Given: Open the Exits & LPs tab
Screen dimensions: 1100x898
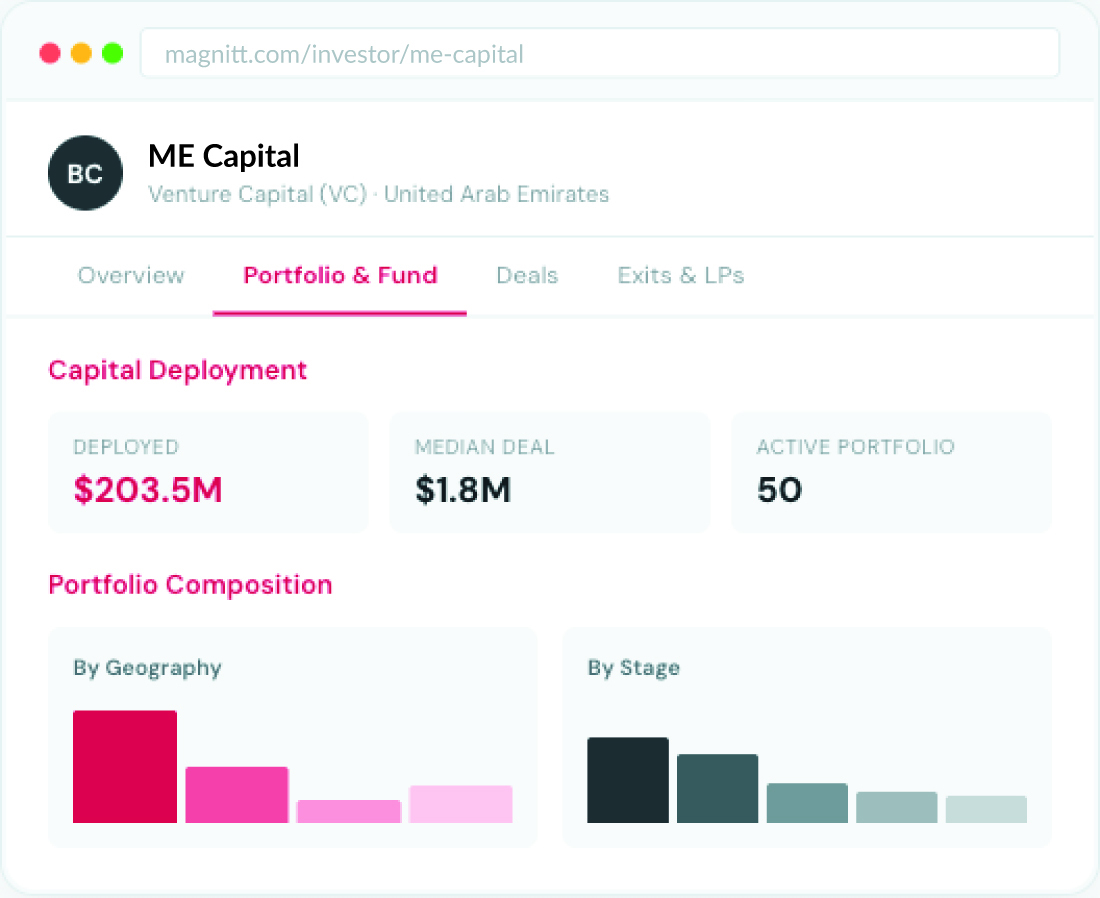Looking at the screenshot, I should (680, 275).
